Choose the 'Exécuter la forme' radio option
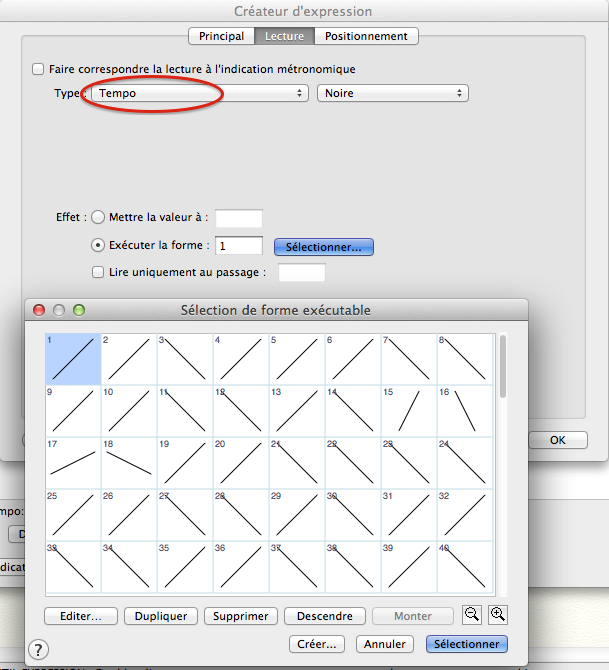This screenshot has height=670, width=609. click(98, 245)
